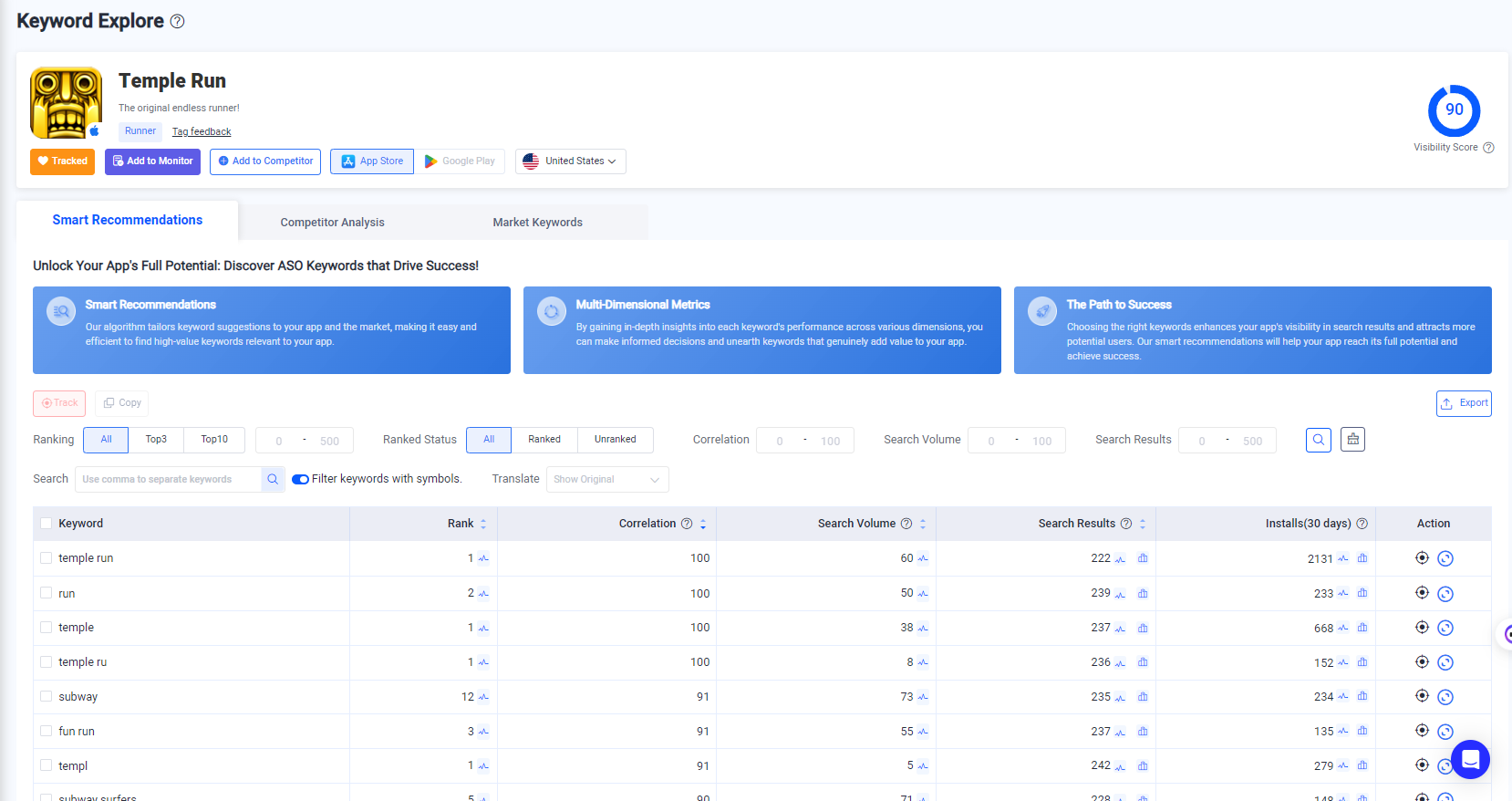
Task: Check the temple run keyword checkbox
Action: (x=47, y=557)
